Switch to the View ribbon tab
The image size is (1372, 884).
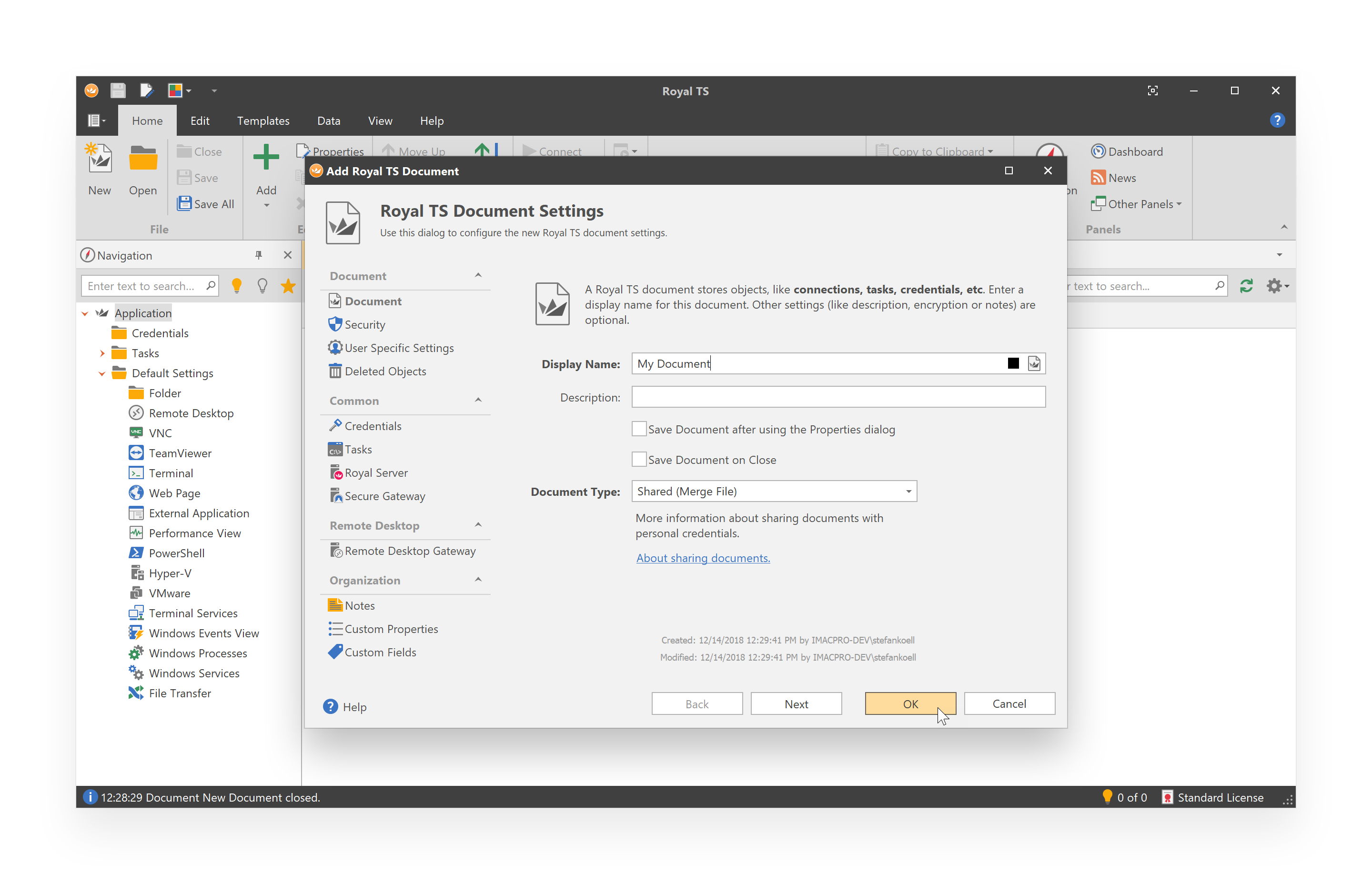click(380, 121)
